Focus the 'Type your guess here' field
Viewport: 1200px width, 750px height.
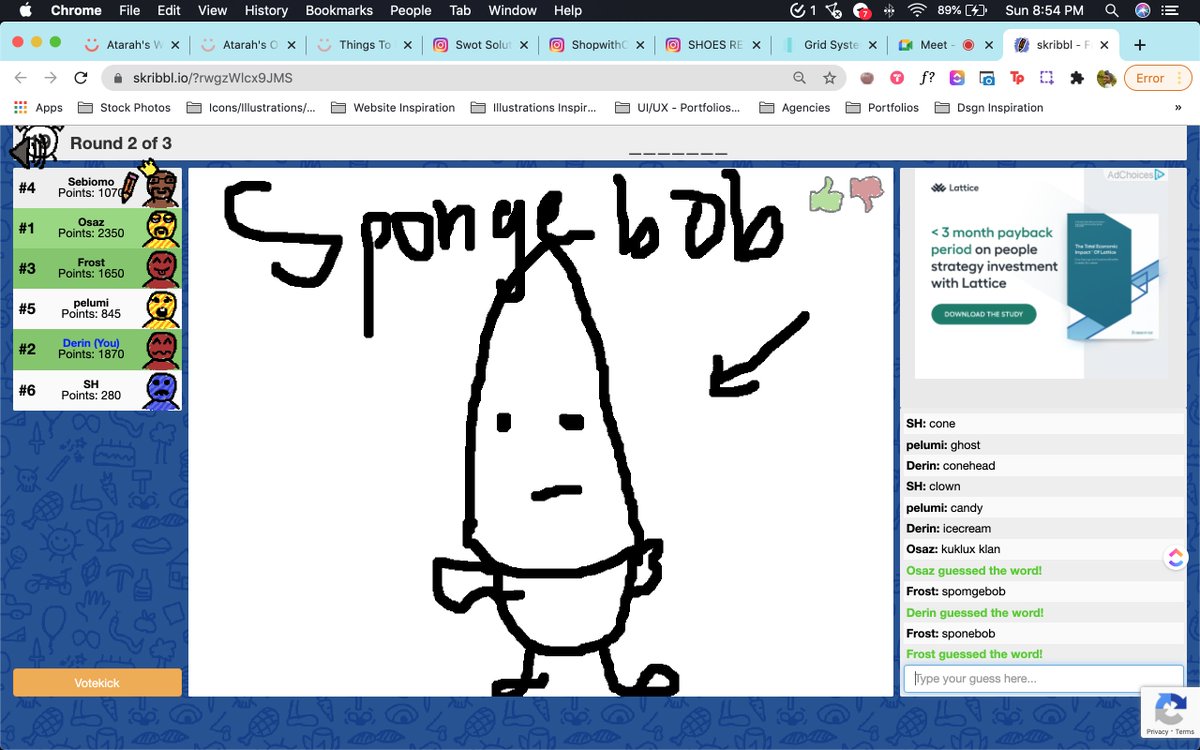(1043, 678)
